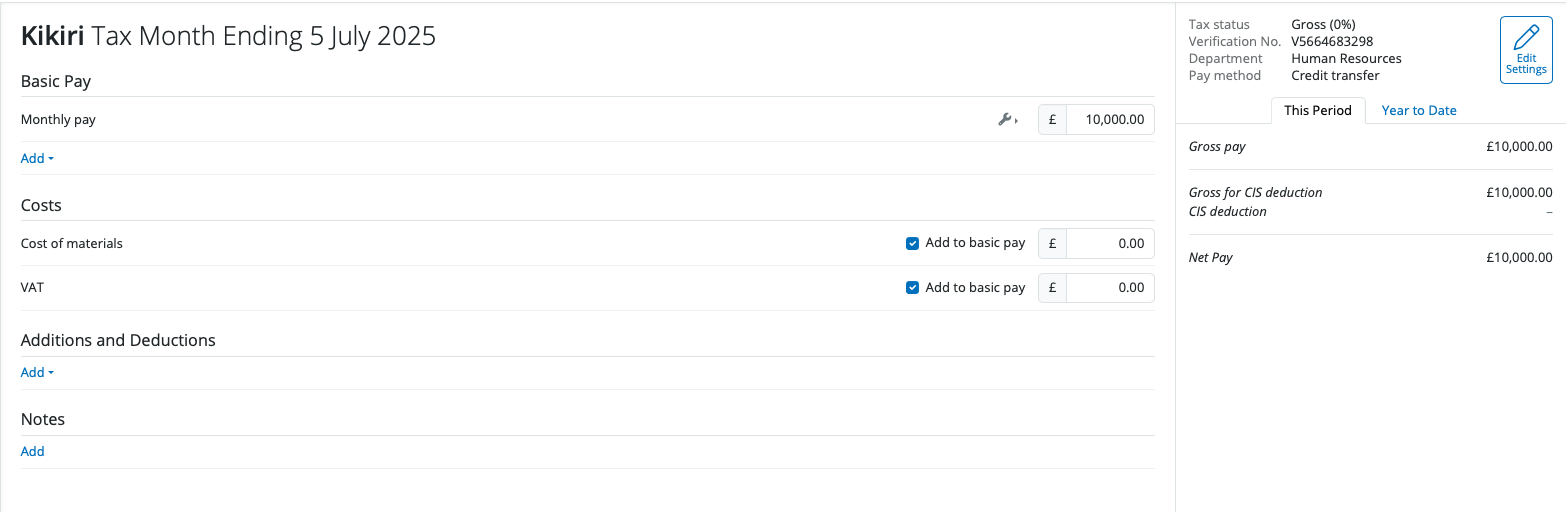Screen dimensions: 1566x512
Task: Switch to the Year to Date tab
Action: click(x=1418, y=111)
